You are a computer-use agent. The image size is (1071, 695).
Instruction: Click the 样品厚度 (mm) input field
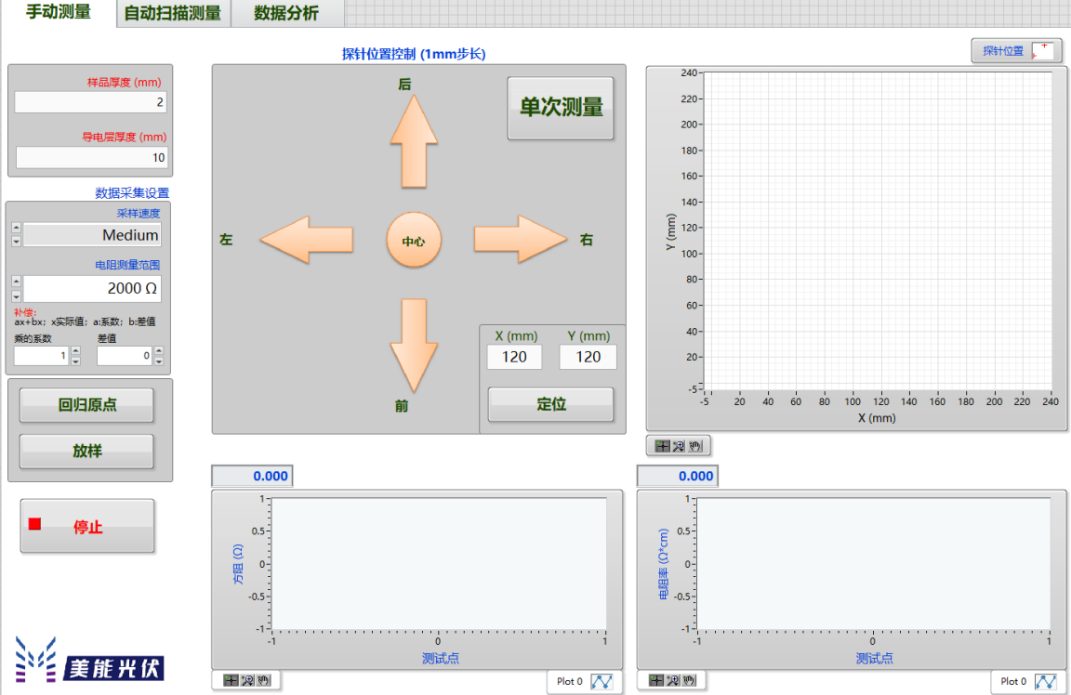tap(91, 102)
